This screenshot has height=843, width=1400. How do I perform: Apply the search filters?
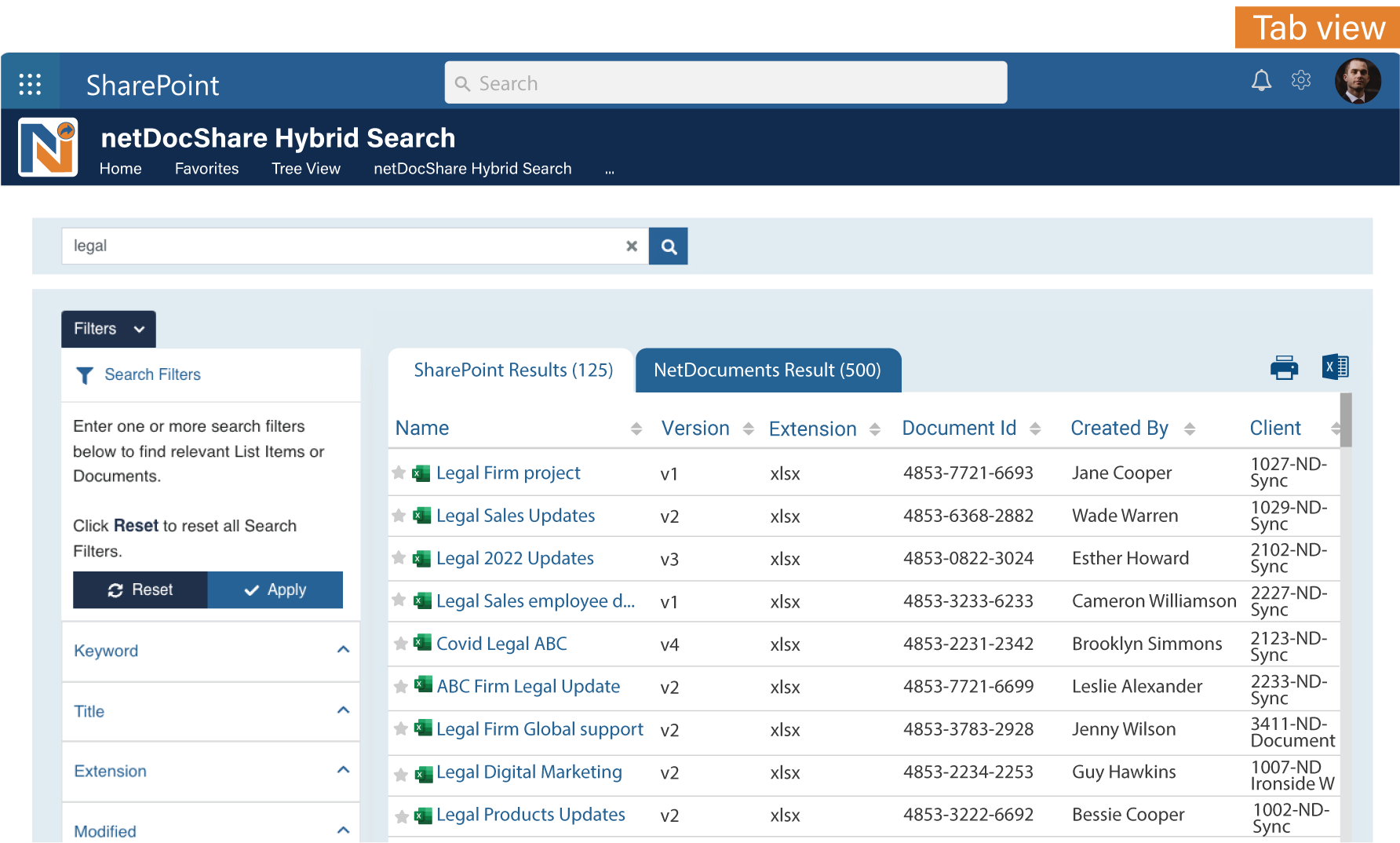tap(275, 590)
